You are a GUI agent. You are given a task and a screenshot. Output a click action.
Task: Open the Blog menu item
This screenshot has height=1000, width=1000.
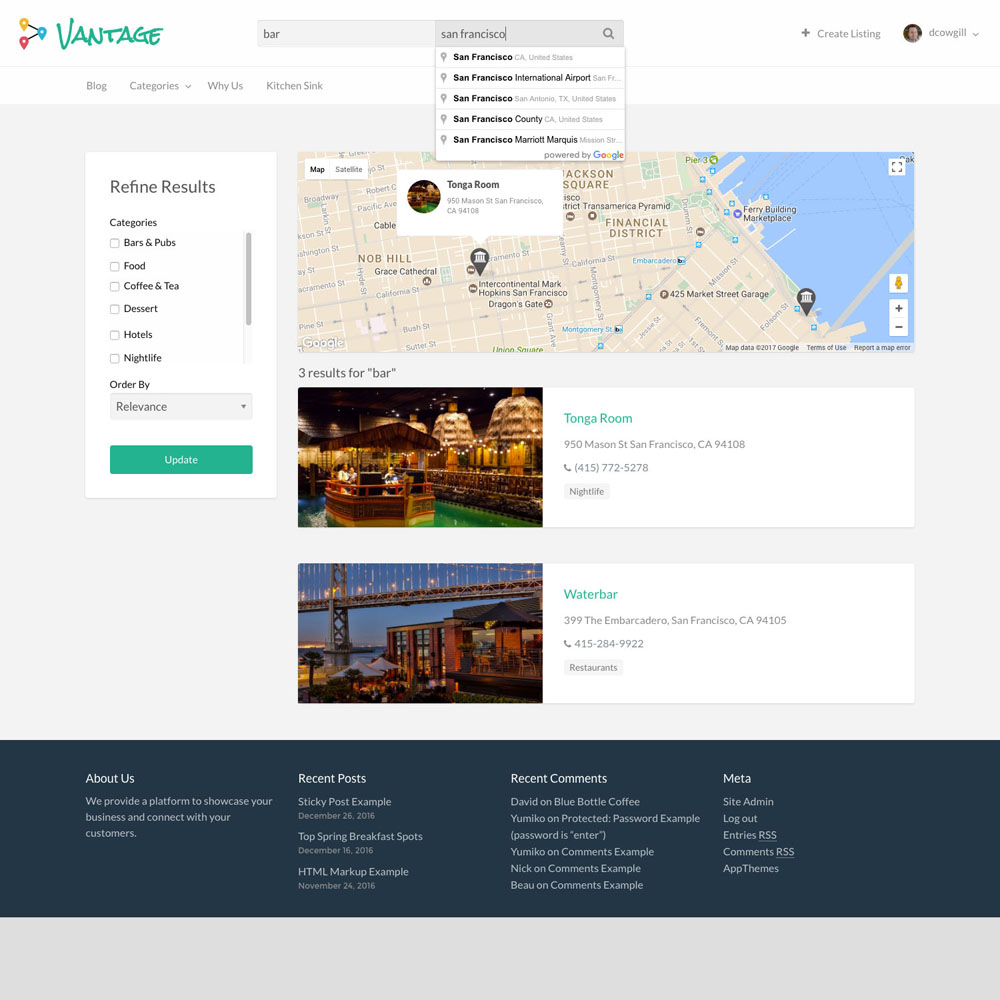click(96, 85)
